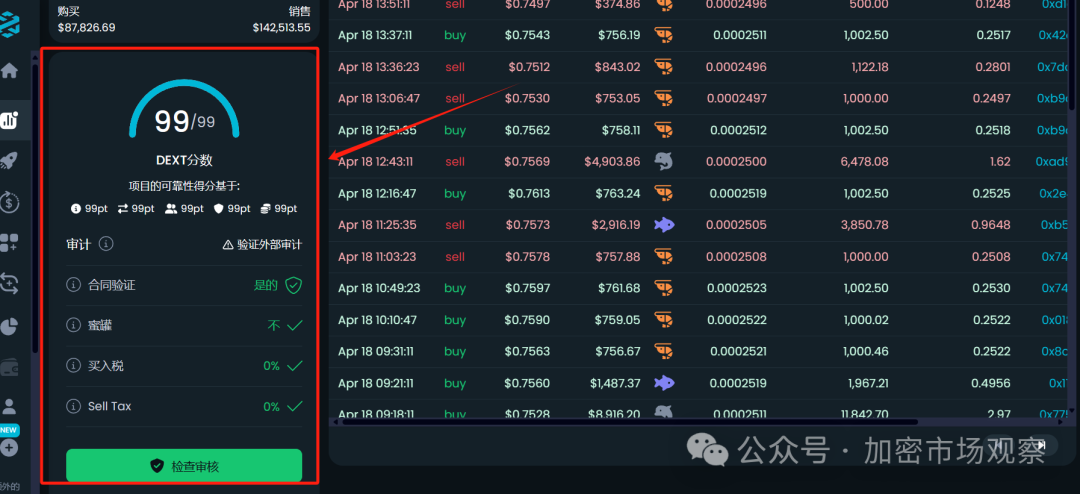Click the left panel vertical scrollbar
Viewport: 1080px width, 494px height.
35,207
